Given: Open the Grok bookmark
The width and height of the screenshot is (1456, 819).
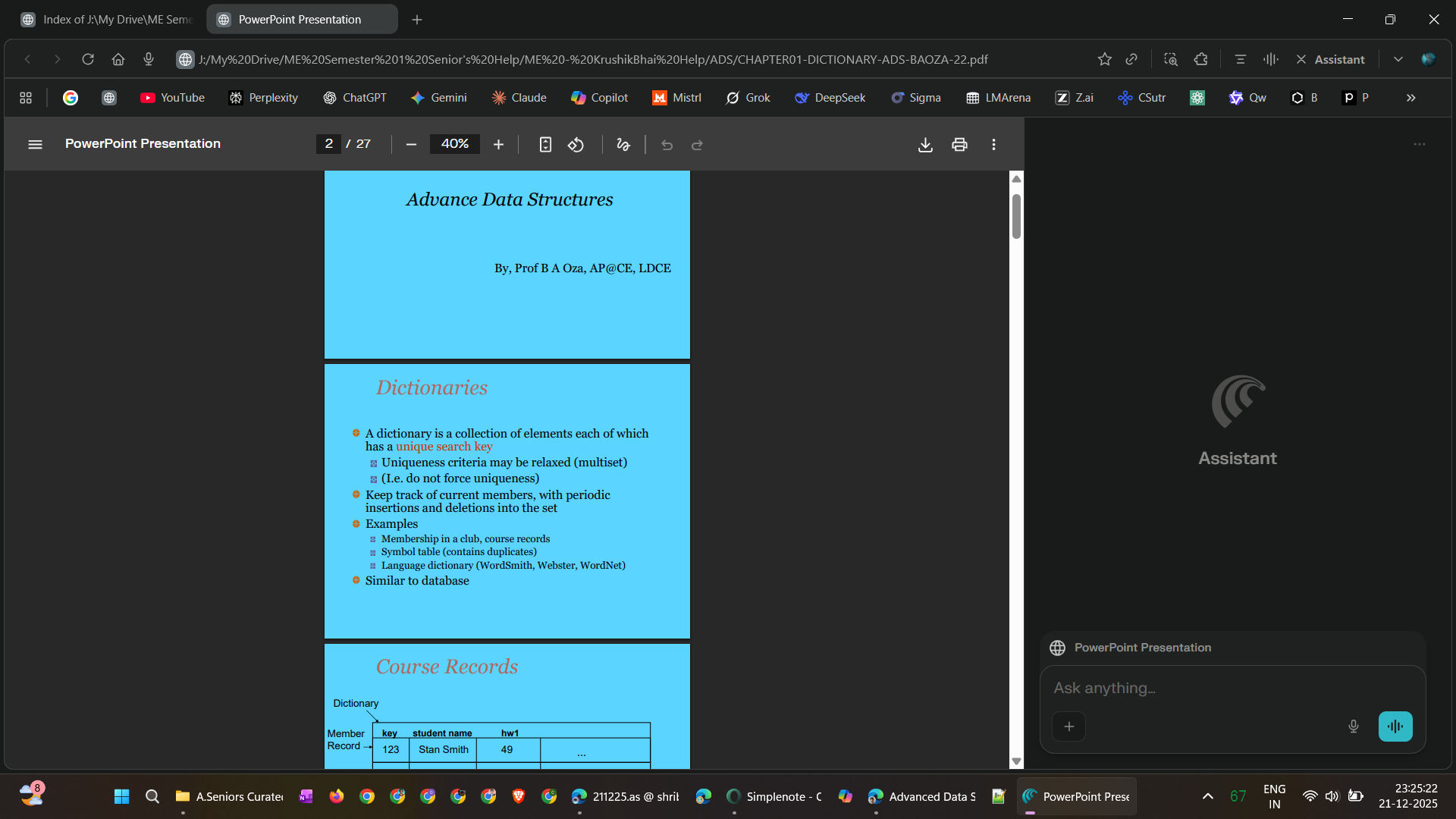Looking at the screenshot, I should [x=748, y=98].
